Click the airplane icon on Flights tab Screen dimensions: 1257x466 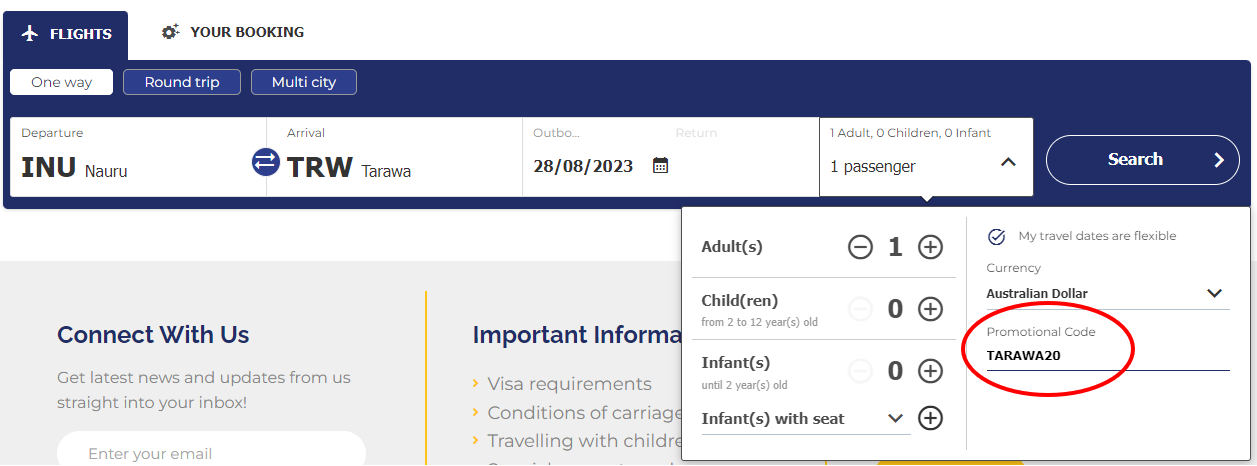[x=30, y=33]
